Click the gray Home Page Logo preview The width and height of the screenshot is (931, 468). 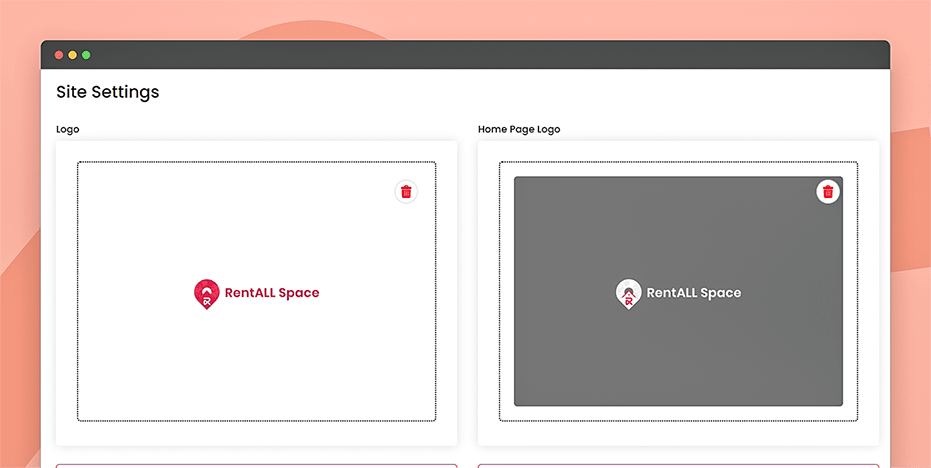pyautogui.click(x=678, y=291)
